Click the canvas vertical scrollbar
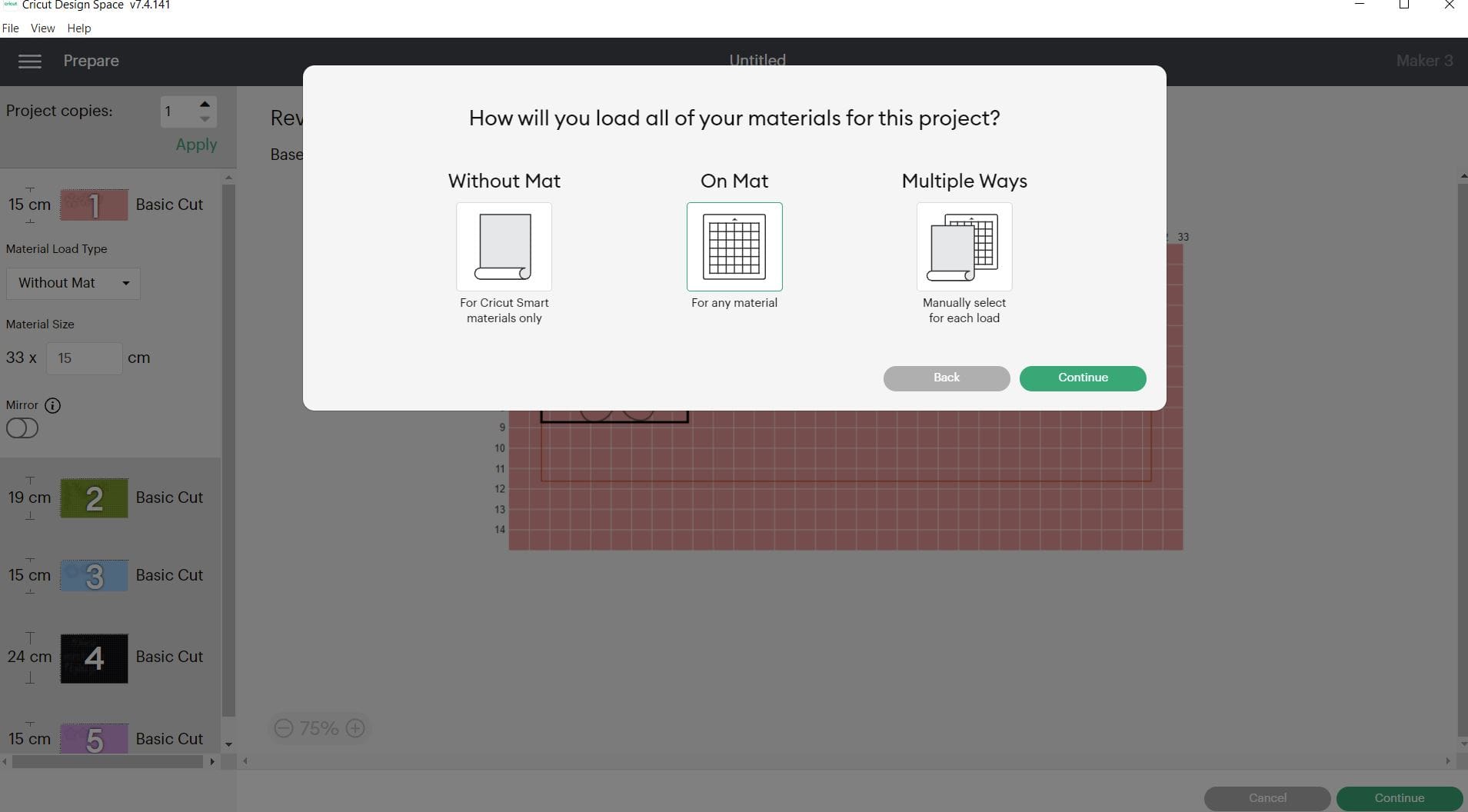Image resolution: width=1468 pixels, height=812 pixels. click(x=1463, y=460)
